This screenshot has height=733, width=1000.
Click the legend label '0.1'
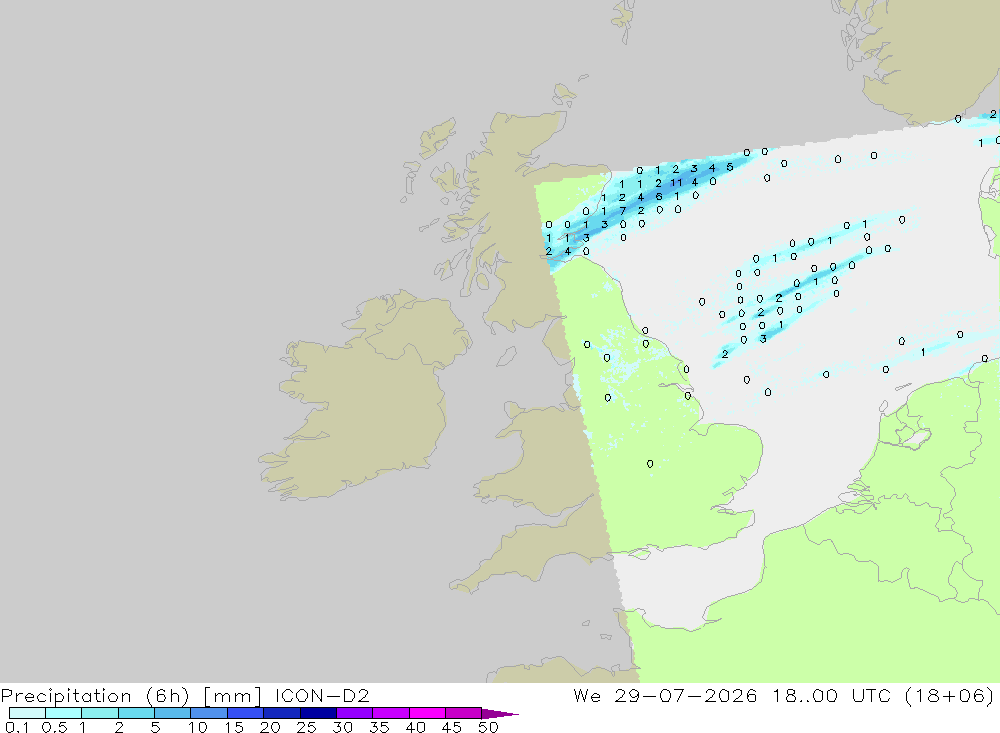coord(17,727)
